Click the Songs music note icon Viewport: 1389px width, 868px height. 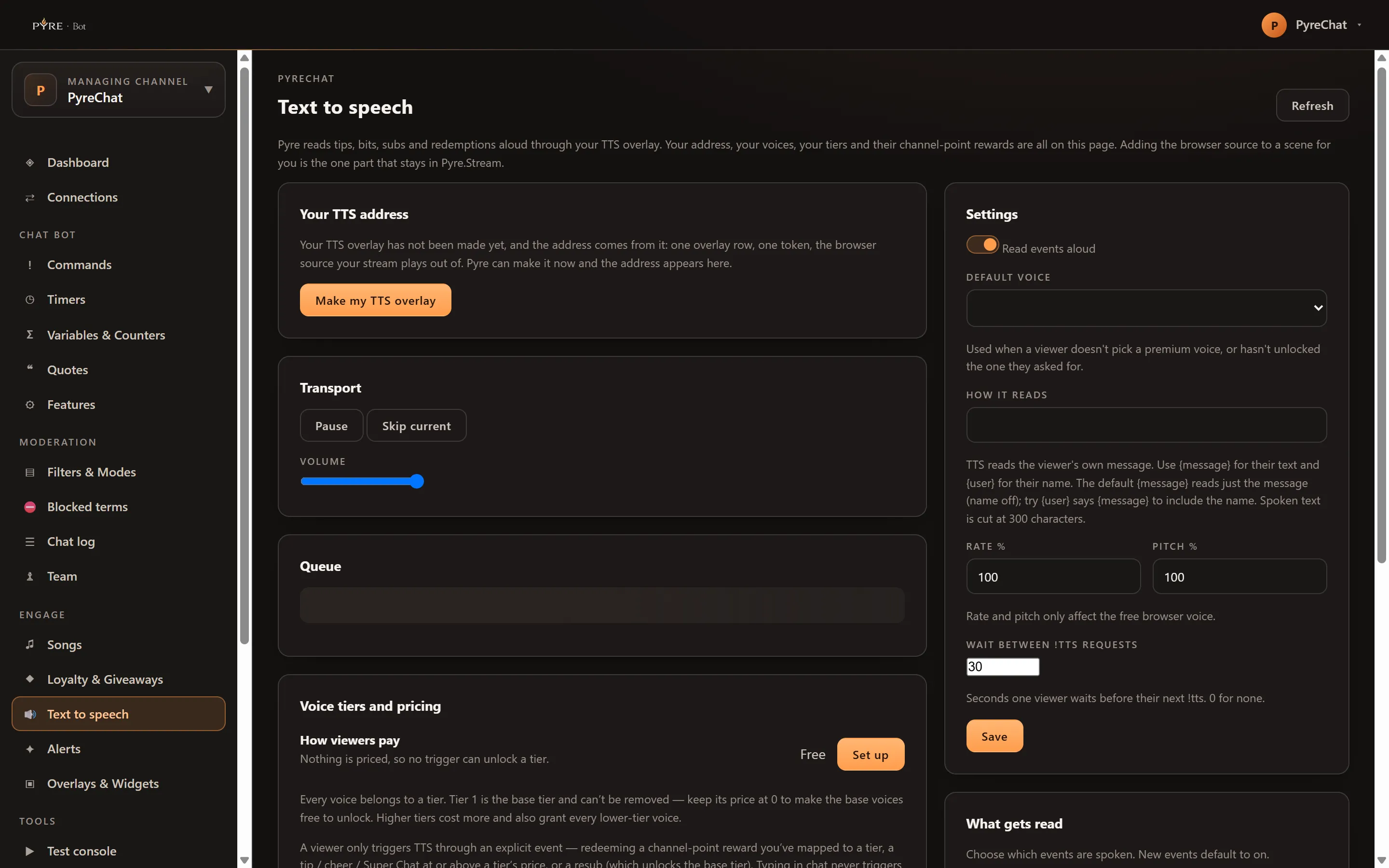point(30,644)
